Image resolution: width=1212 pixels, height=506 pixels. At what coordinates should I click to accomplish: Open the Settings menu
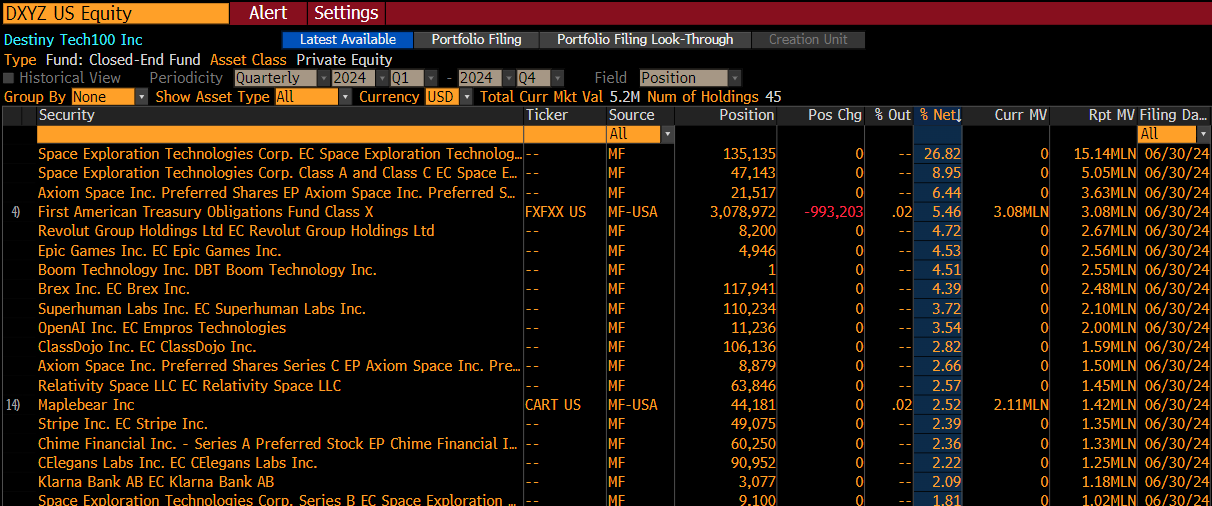coord(346,13)
